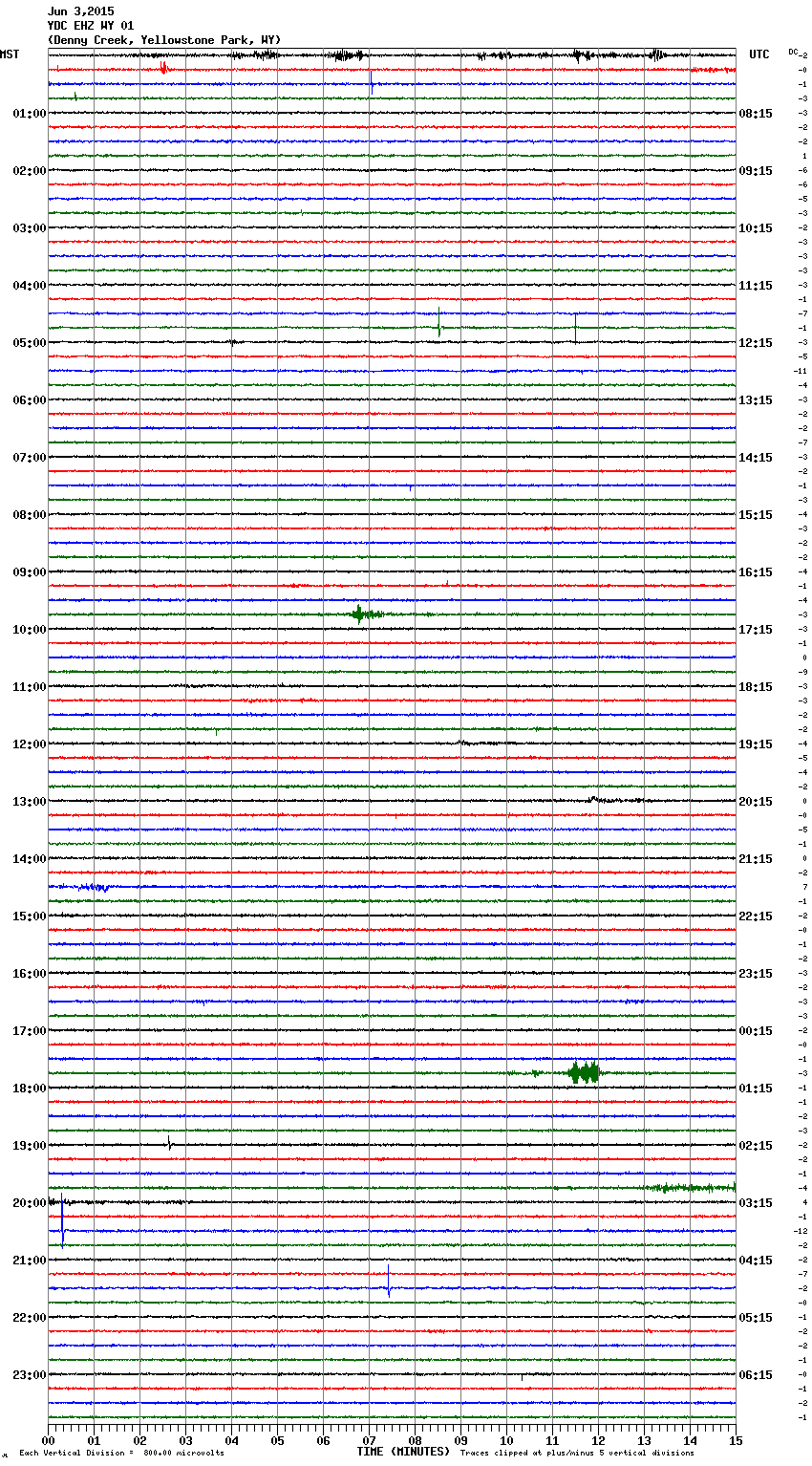Click the UTC time zone label
This screenshot has width=812, height=1466.
click(759, 54)
